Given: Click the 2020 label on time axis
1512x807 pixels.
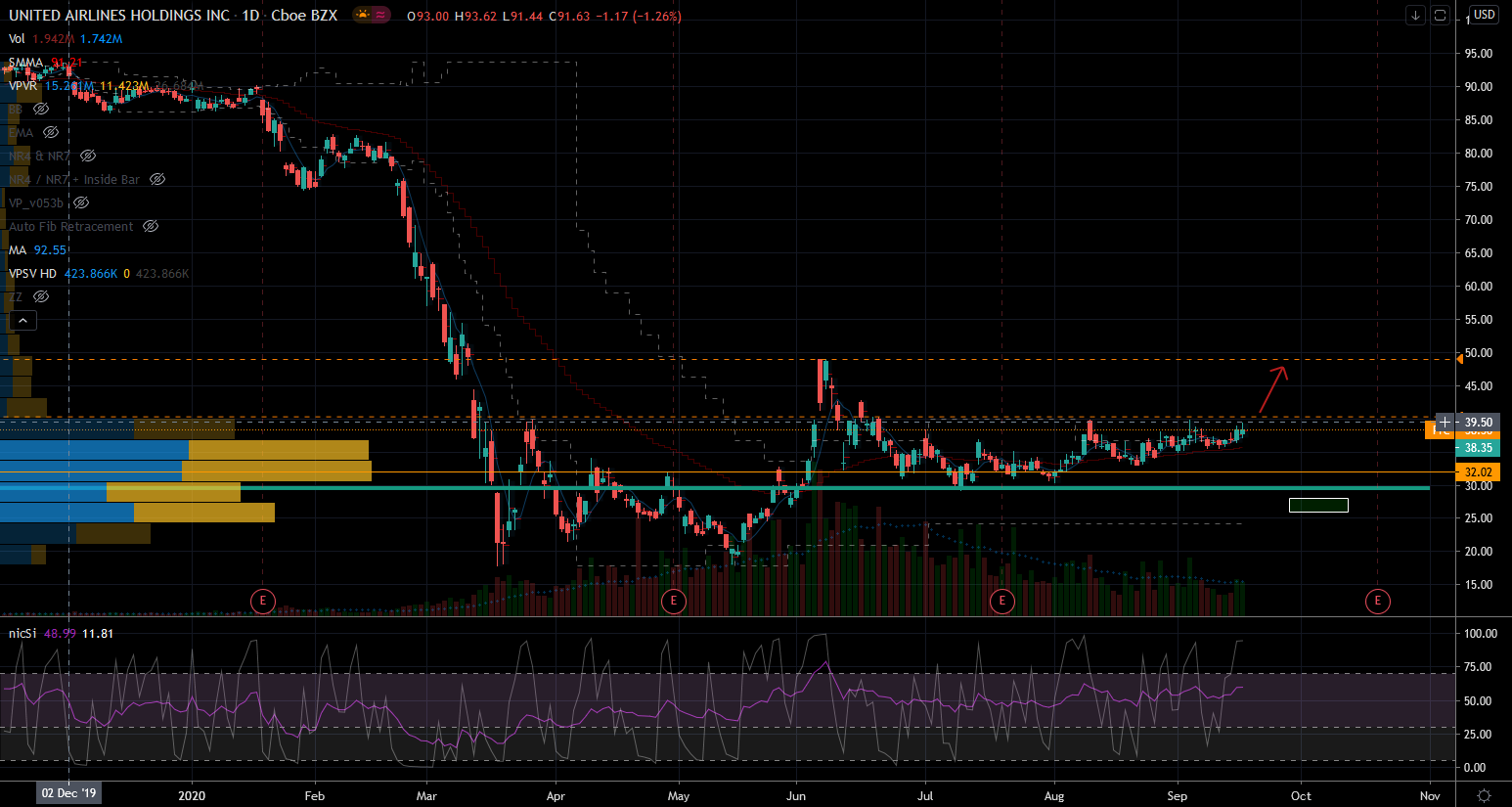Looking at the screenshot, I should point(192,796).
